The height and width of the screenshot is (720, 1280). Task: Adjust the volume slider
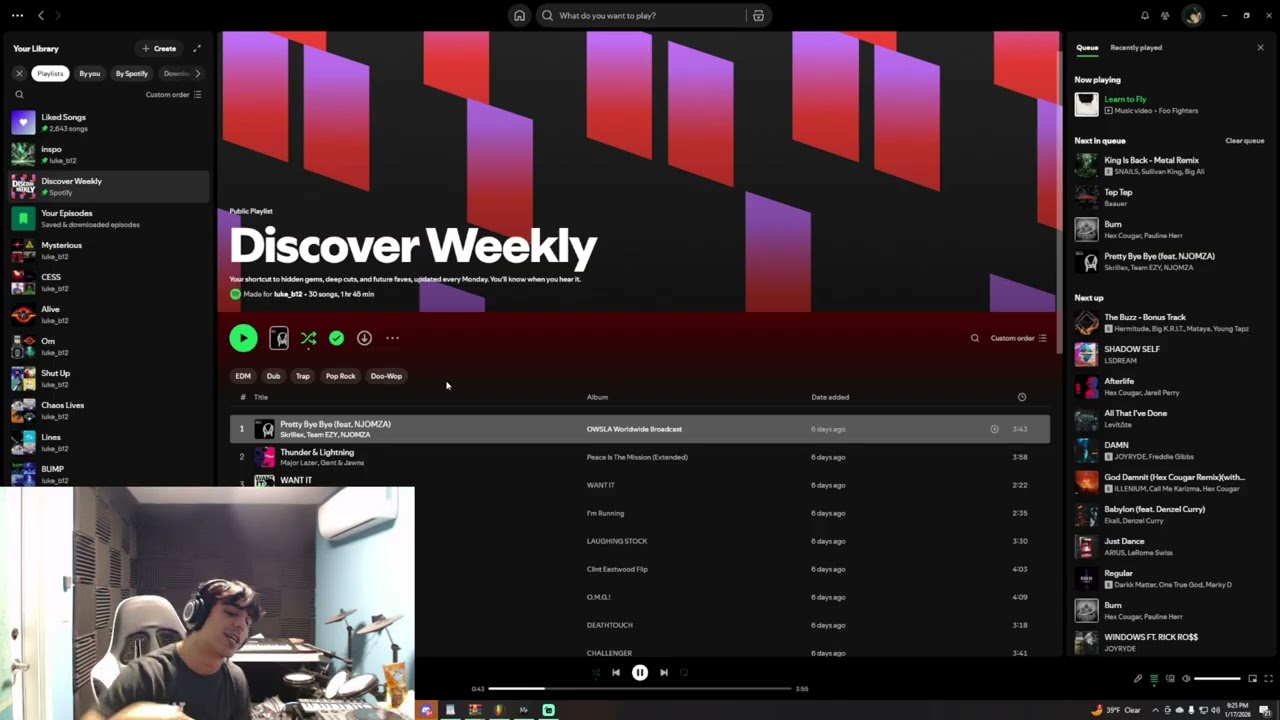coord(1218,679)
